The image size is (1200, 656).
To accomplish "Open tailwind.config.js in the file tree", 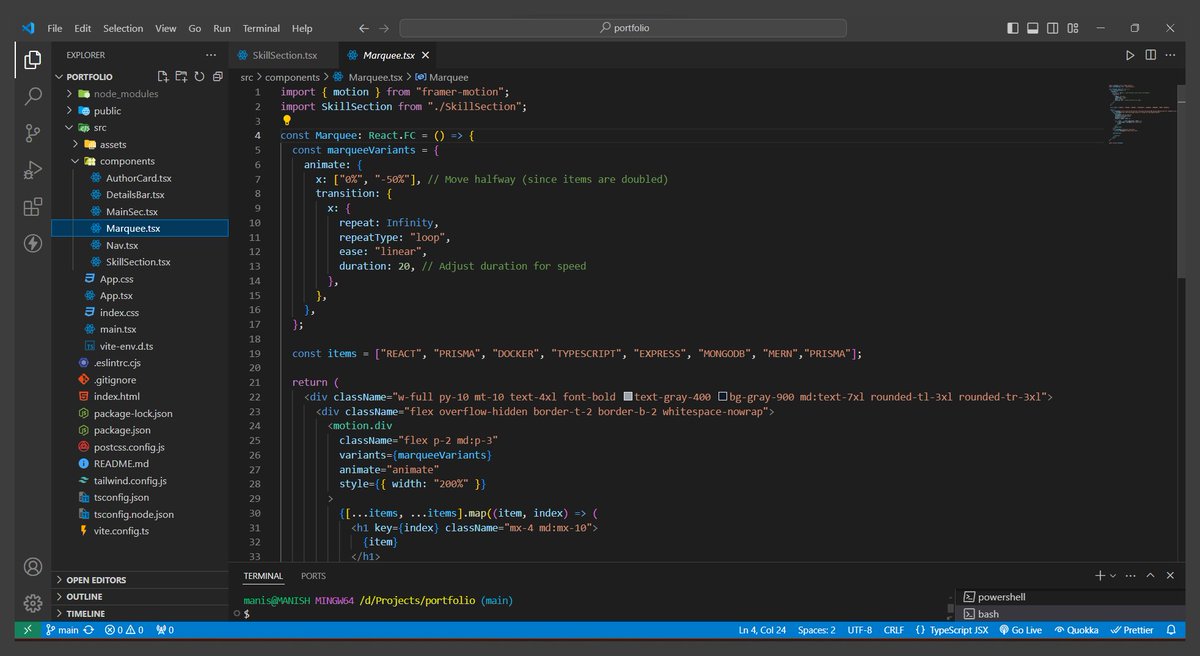I will coord(130,481).
